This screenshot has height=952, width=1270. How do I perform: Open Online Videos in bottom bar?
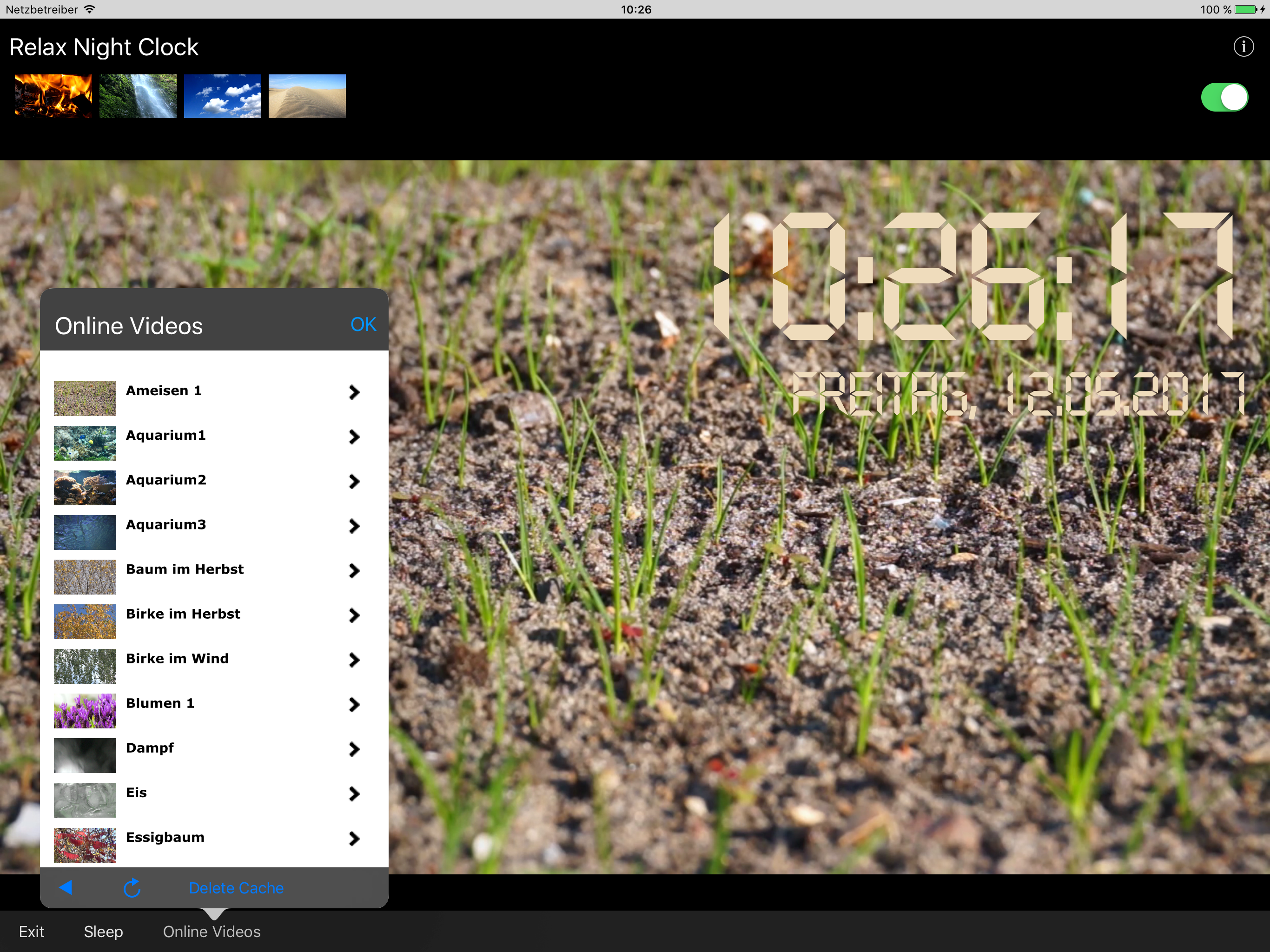[x=212, y=932]
